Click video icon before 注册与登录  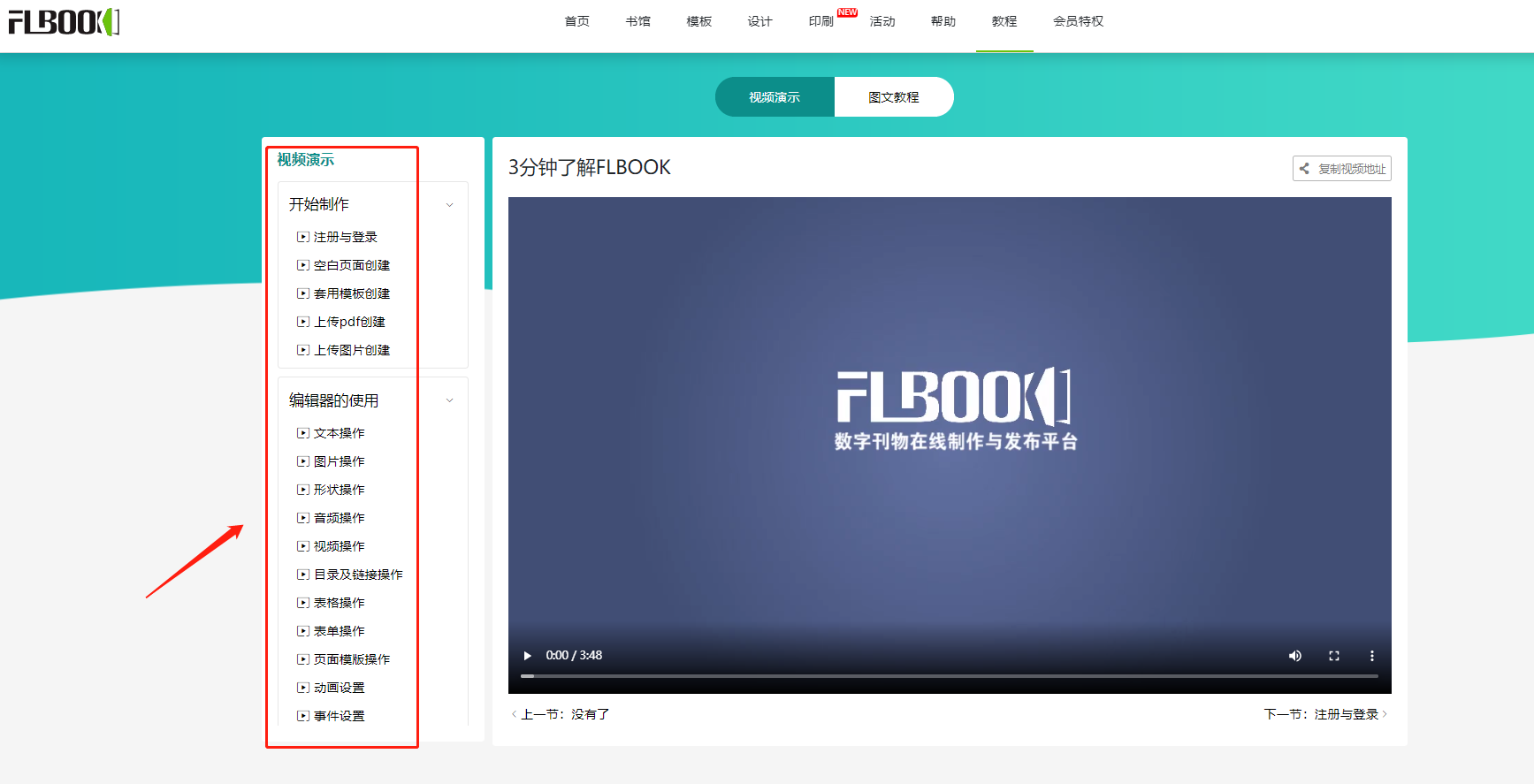pos(303,237)
